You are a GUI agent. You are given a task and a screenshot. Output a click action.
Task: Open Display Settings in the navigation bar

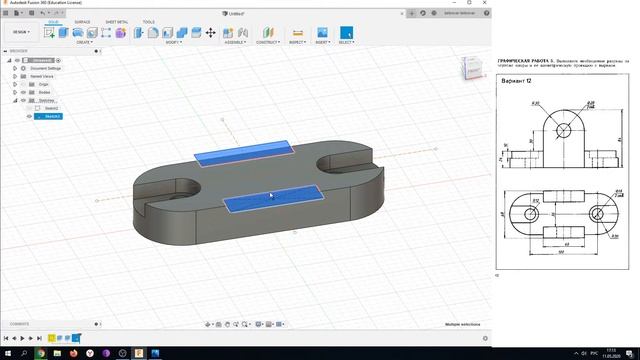[x=259, y=324]
